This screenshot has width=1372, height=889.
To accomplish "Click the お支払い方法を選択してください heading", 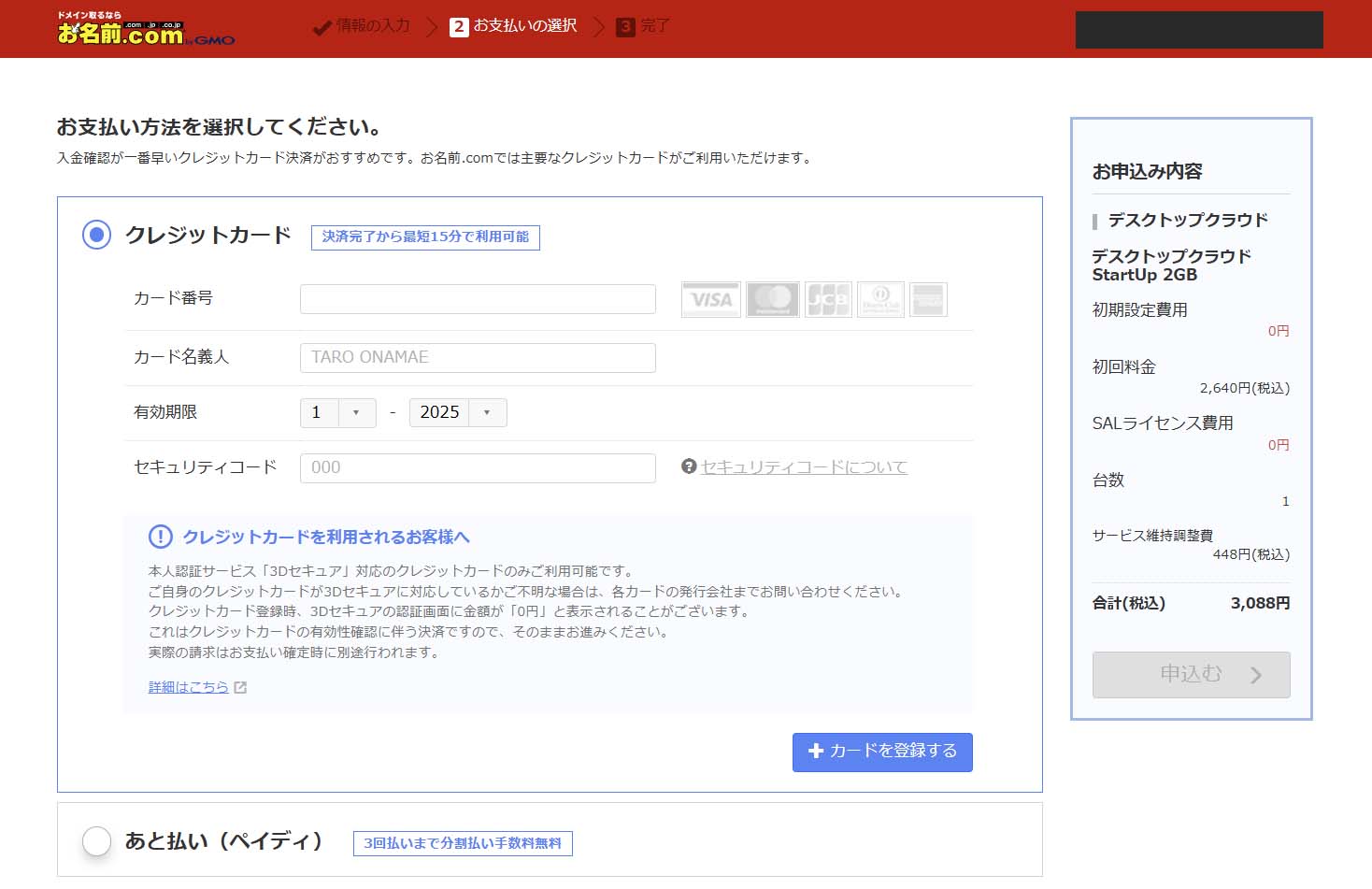I will (x=219, y=127).
